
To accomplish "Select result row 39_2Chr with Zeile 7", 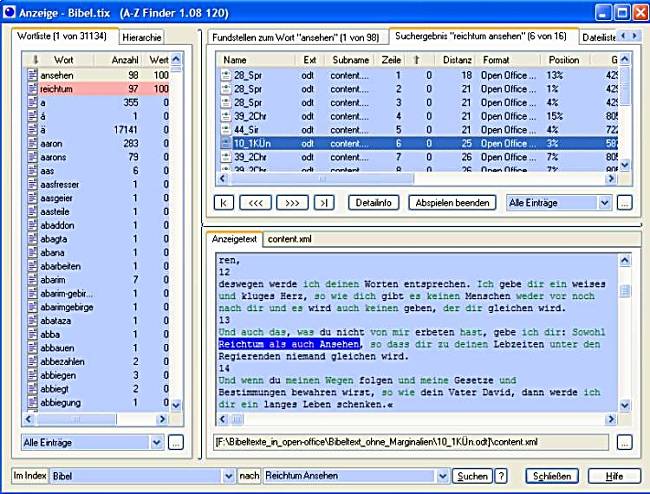I will click(419, 157).
